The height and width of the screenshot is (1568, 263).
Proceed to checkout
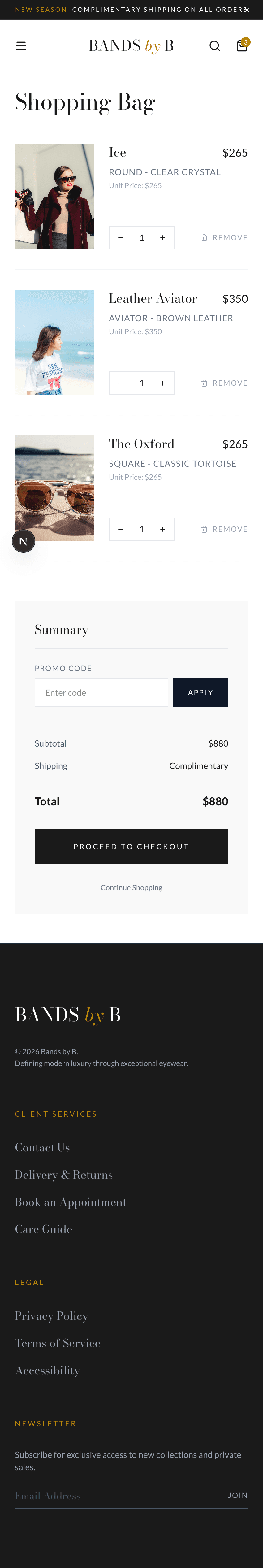click(131, 847)
